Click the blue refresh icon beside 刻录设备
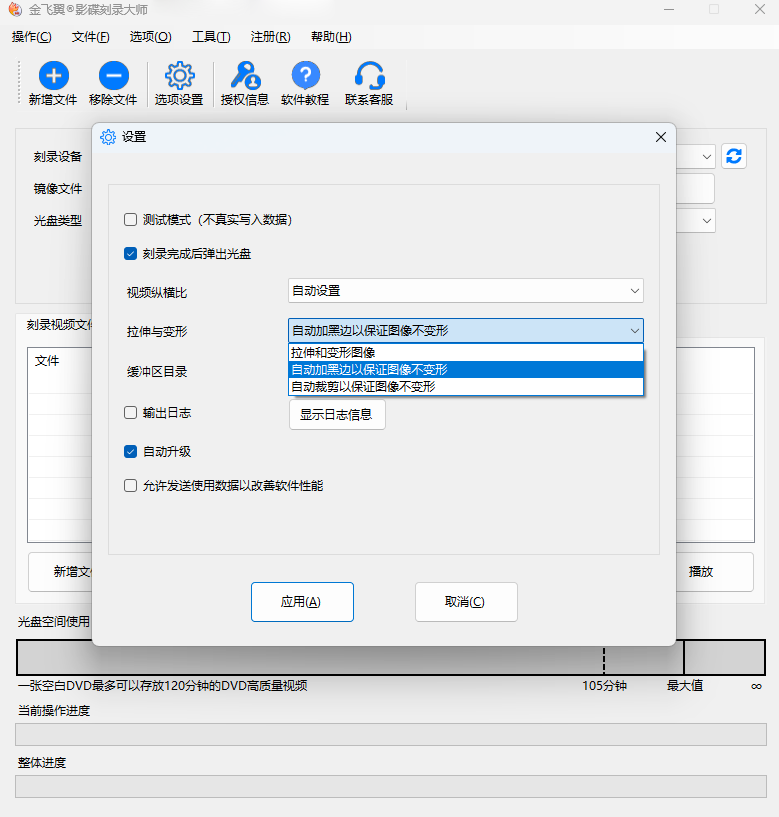The image size is (779, 817). tap(734, 156)
